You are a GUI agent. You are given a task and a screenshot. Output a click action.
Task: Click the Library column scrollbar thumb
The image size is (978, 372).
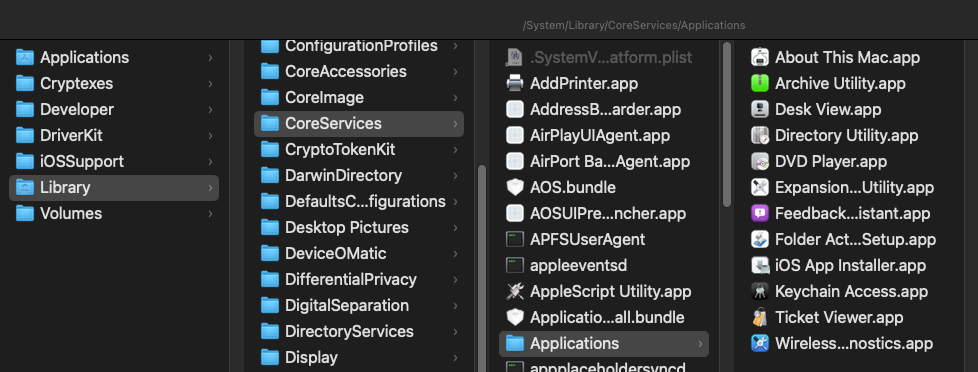[x=481, y=268]
